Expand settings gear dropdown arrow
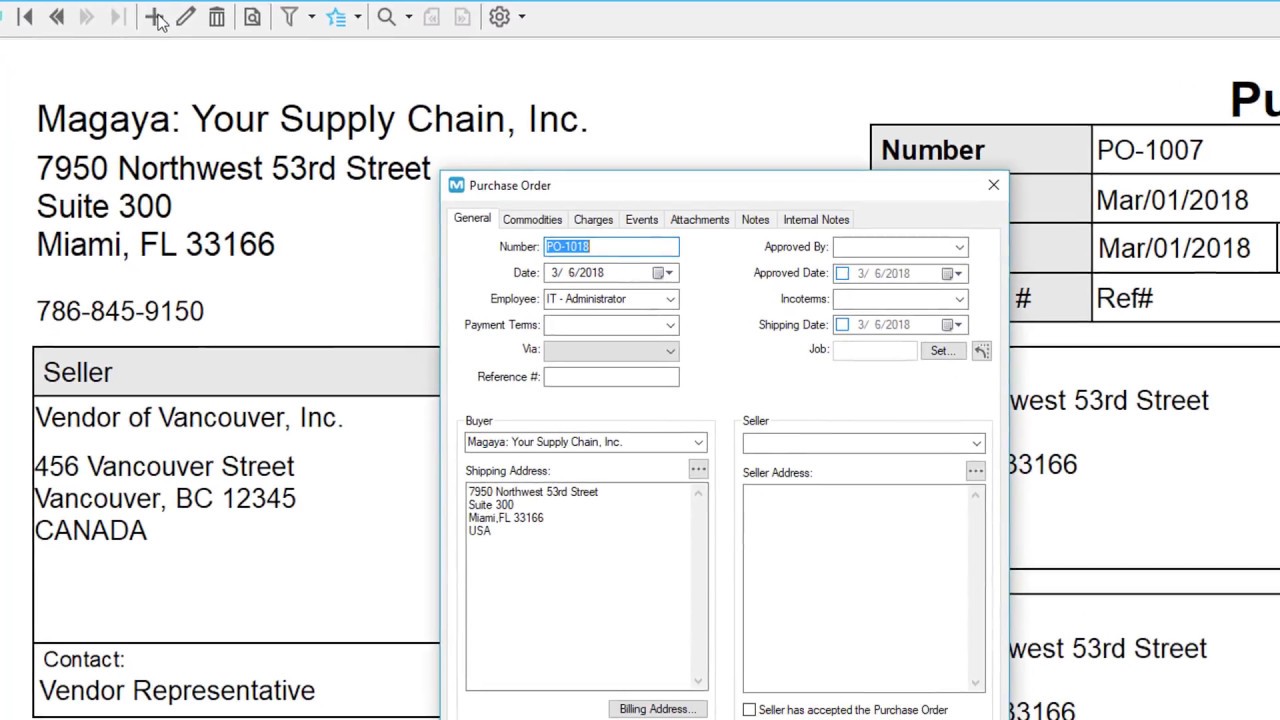This screenshot has width=1280, height=720. point(521,17)
